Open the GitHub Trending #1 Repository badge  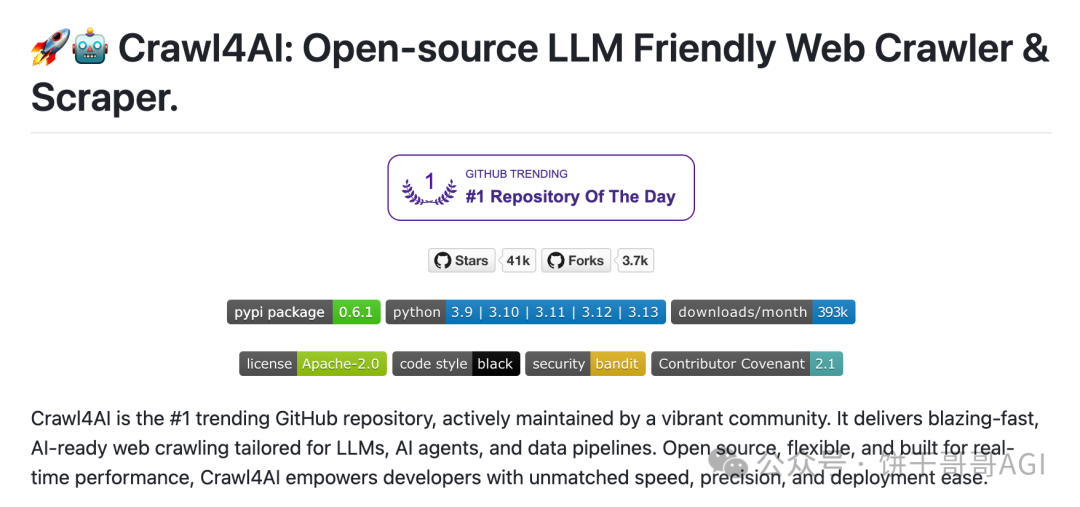coord(541,187)
